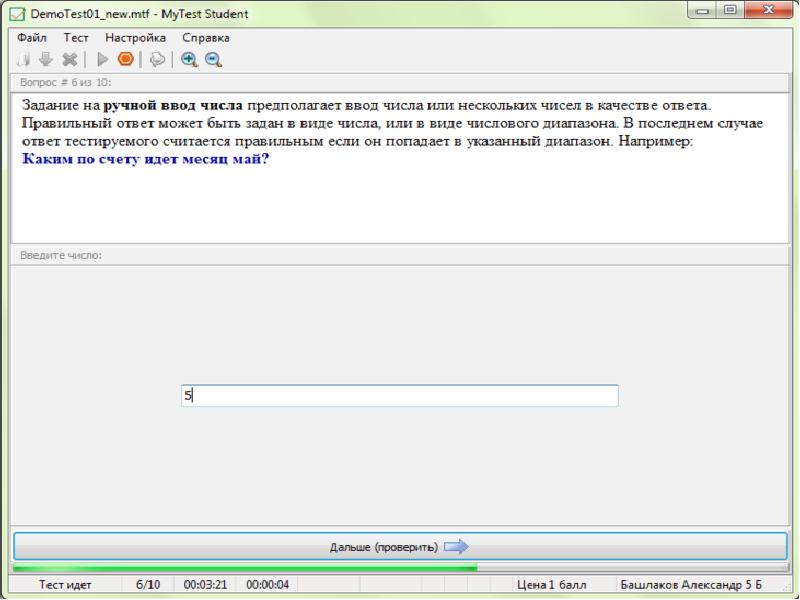Open the Тест menu
800x600 pixels.
click(77, 37)
